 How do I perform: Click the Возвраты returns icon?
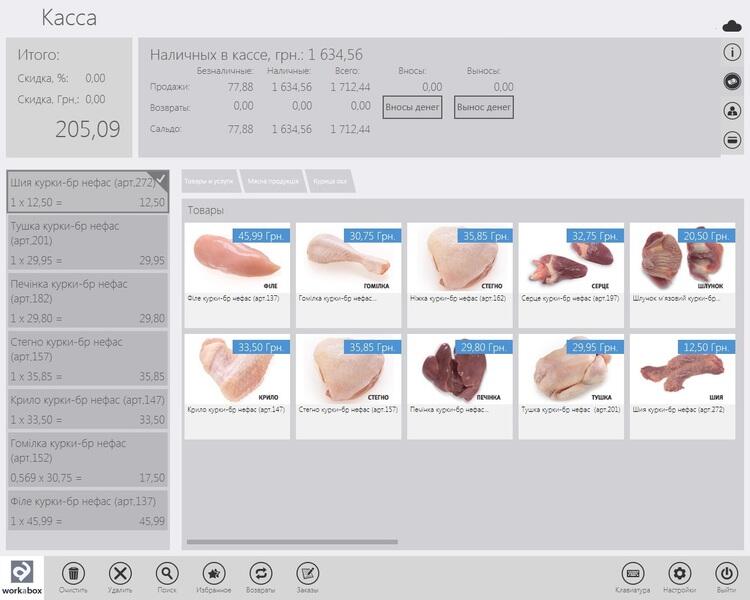[261, 573]
